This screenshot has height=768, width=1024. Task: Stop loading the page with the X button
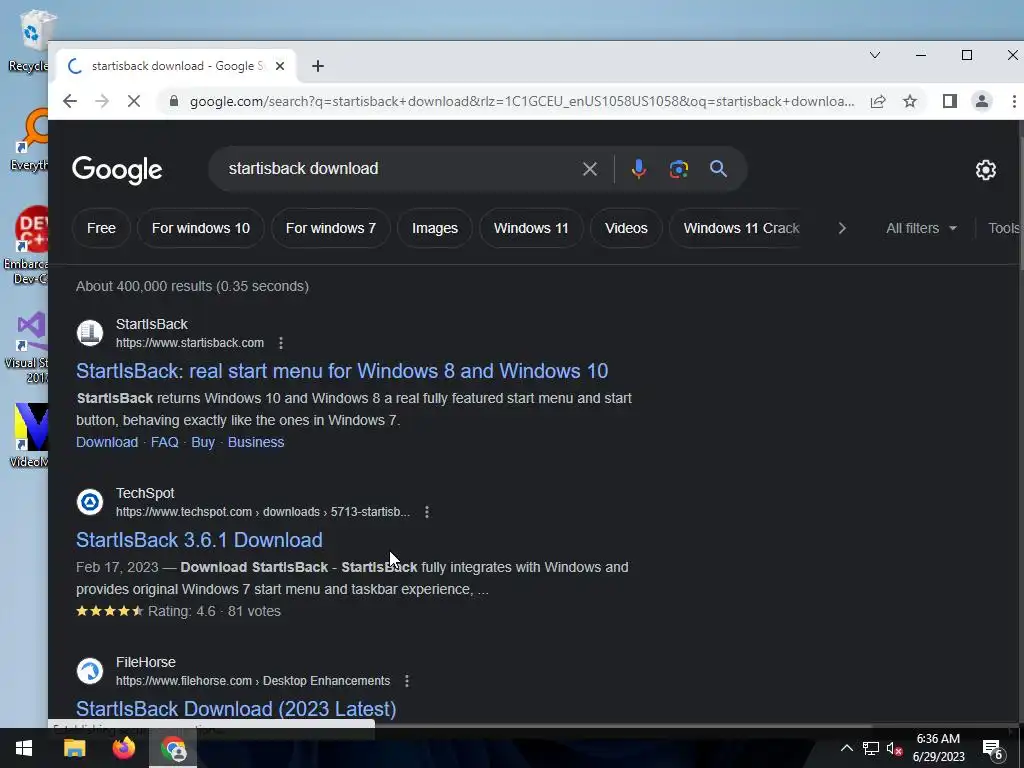[133, 101]
